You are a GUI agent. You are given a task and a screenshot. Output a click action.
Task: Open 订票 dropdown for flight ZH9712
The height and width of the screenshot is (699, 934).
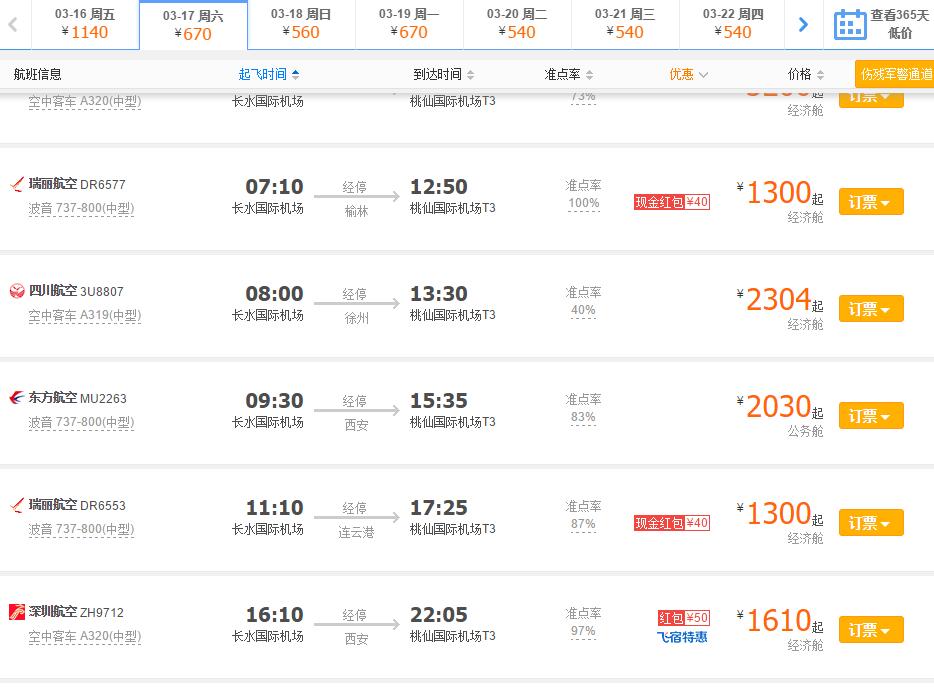[x=871, y=629]
